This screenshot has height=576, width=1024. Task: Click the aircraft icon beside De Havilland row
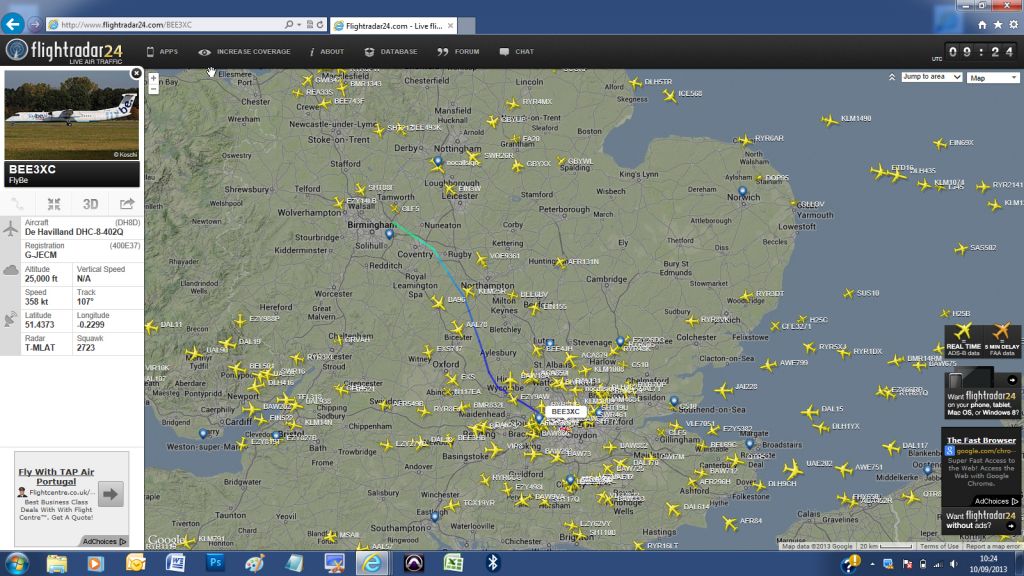click(x=10, y=229)
